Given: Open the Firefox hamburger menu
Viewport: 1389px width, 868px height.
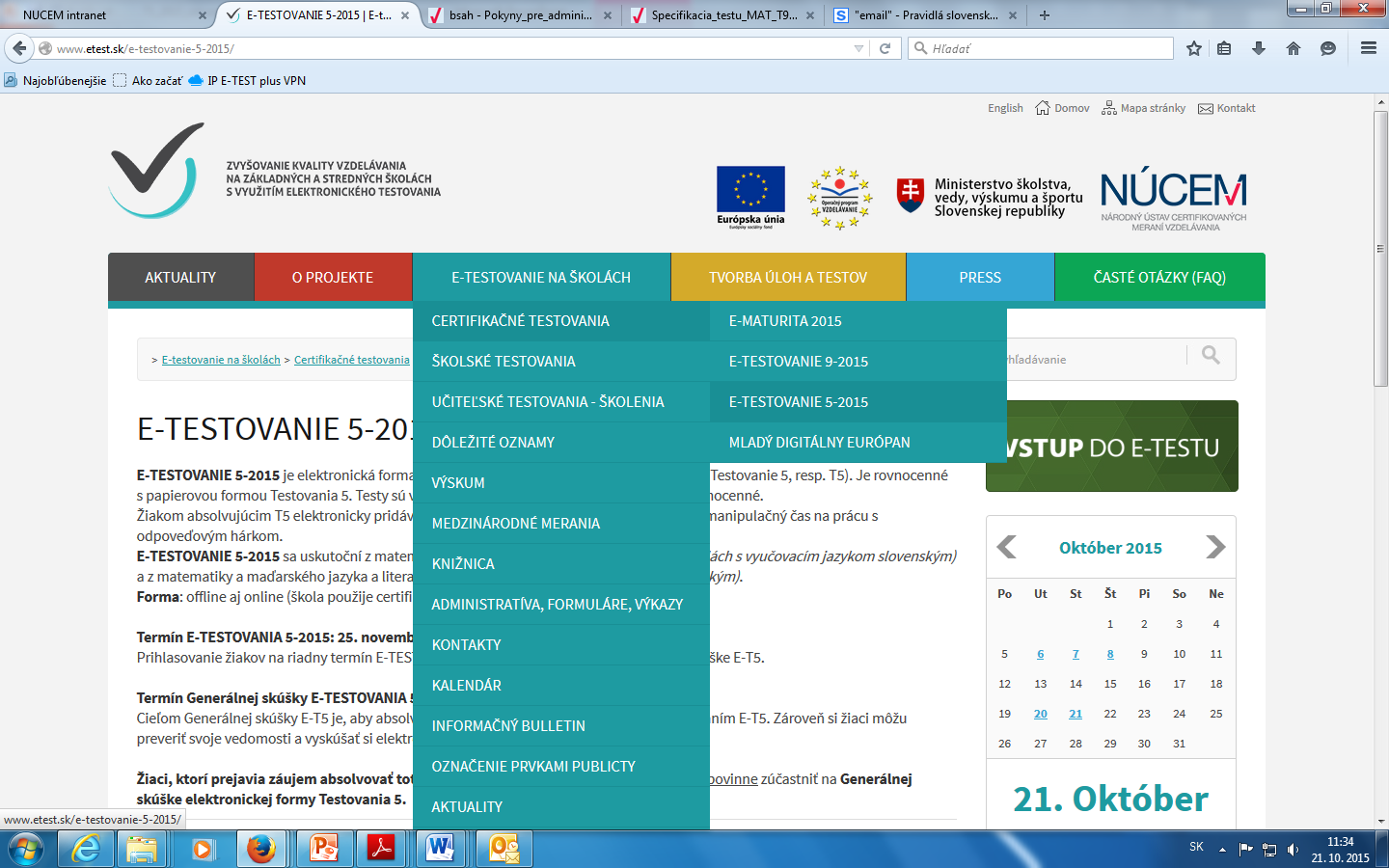Looking at the screenshot, I should [x=1369, y=48].
